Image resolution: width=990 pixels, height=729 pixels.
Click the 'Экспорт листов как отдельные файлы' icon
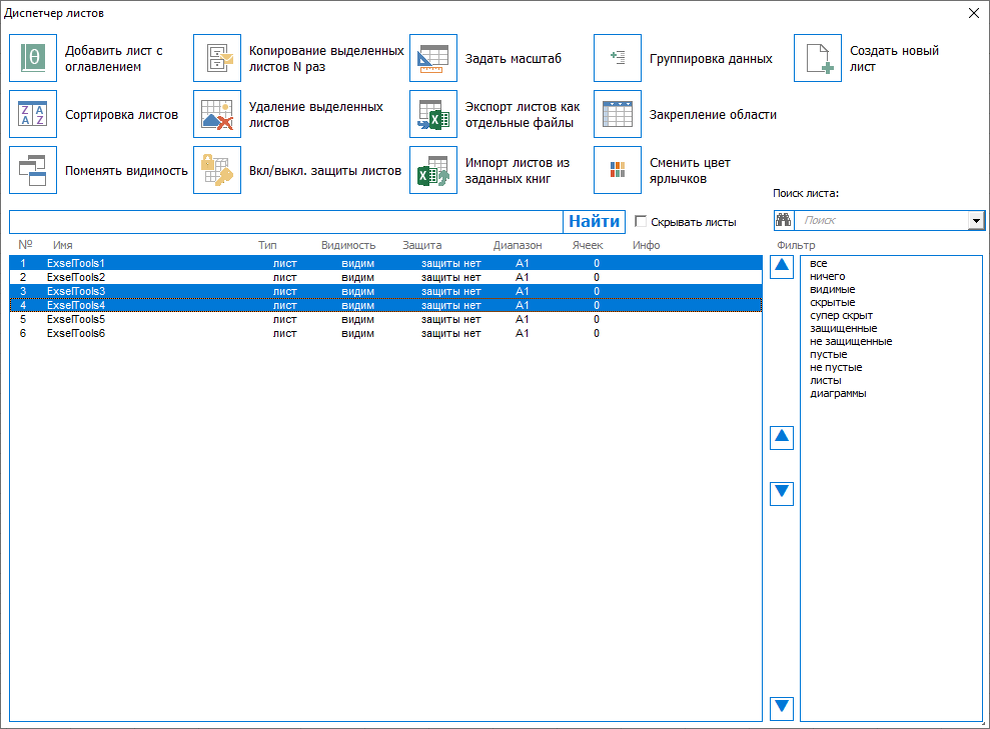434,113
